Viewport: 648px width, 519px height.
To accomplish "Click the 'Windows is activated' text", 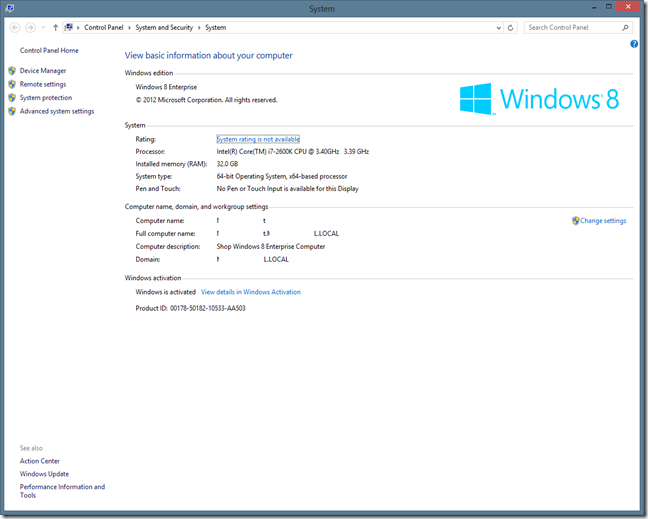I will pyautogui.click(x=165, y=292).
